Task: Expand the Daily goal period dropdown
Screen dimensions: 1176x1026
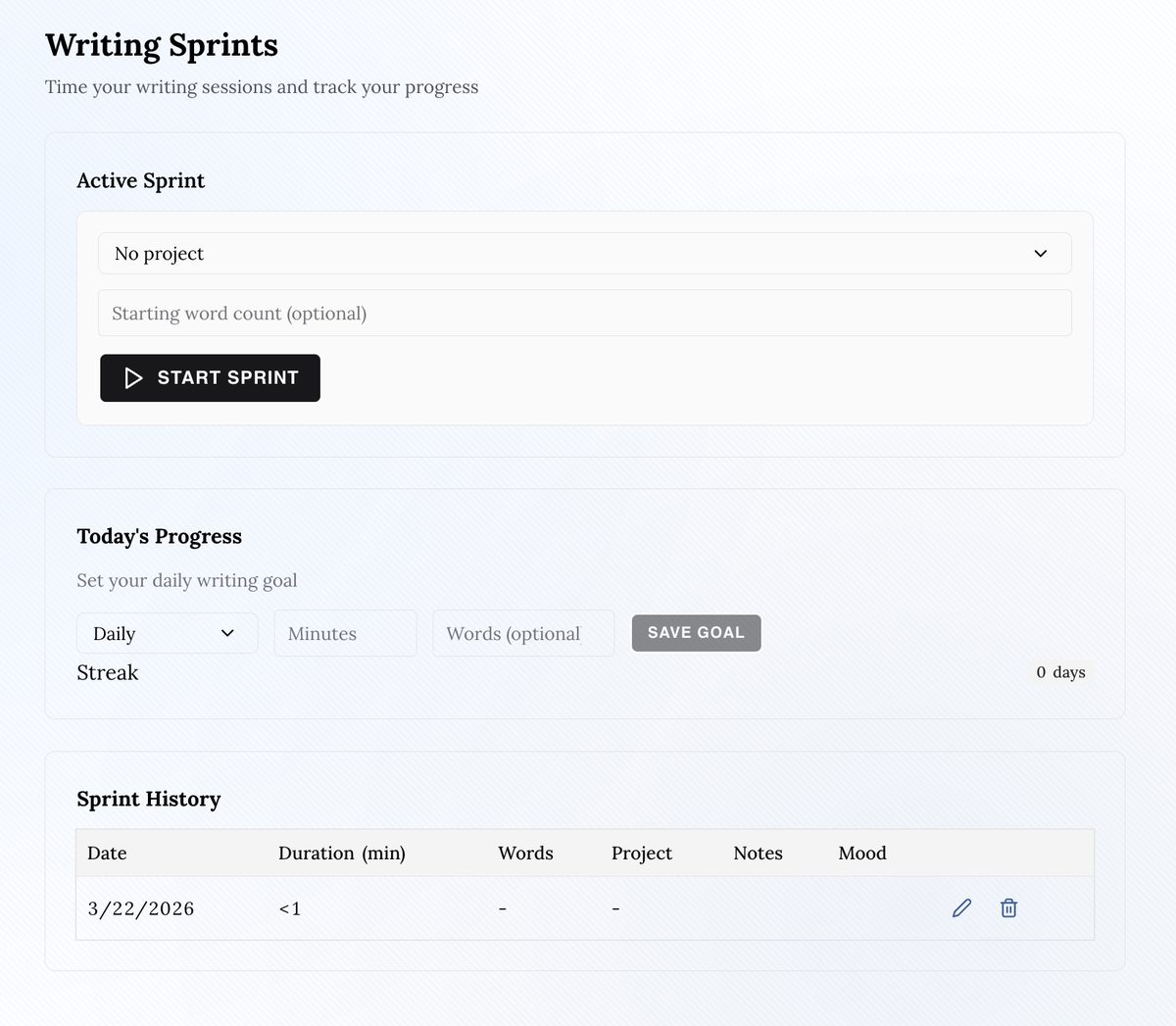Action: pyautogui.click(x=167, y=633)
